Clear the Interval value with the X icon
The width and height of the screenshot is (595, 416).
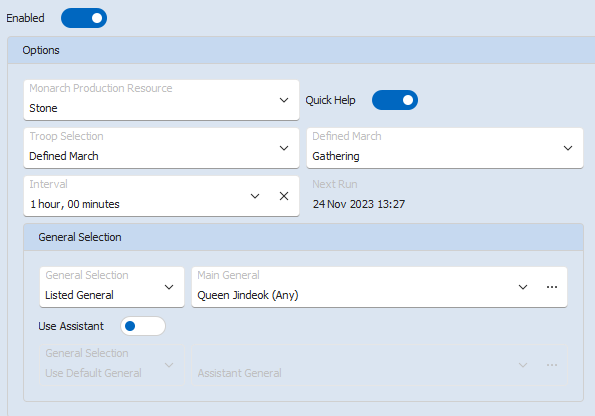click(284, 196)
